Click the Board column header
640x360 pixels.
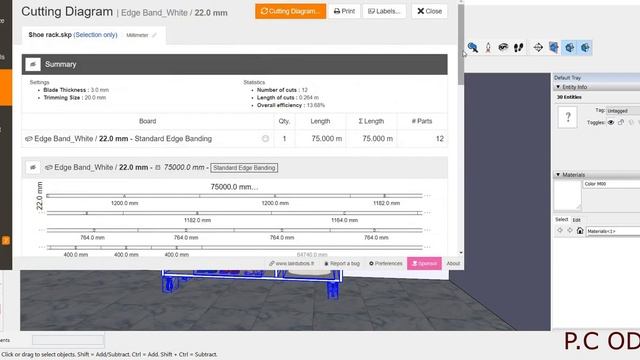pyautogui.click(x=147, y=121)
